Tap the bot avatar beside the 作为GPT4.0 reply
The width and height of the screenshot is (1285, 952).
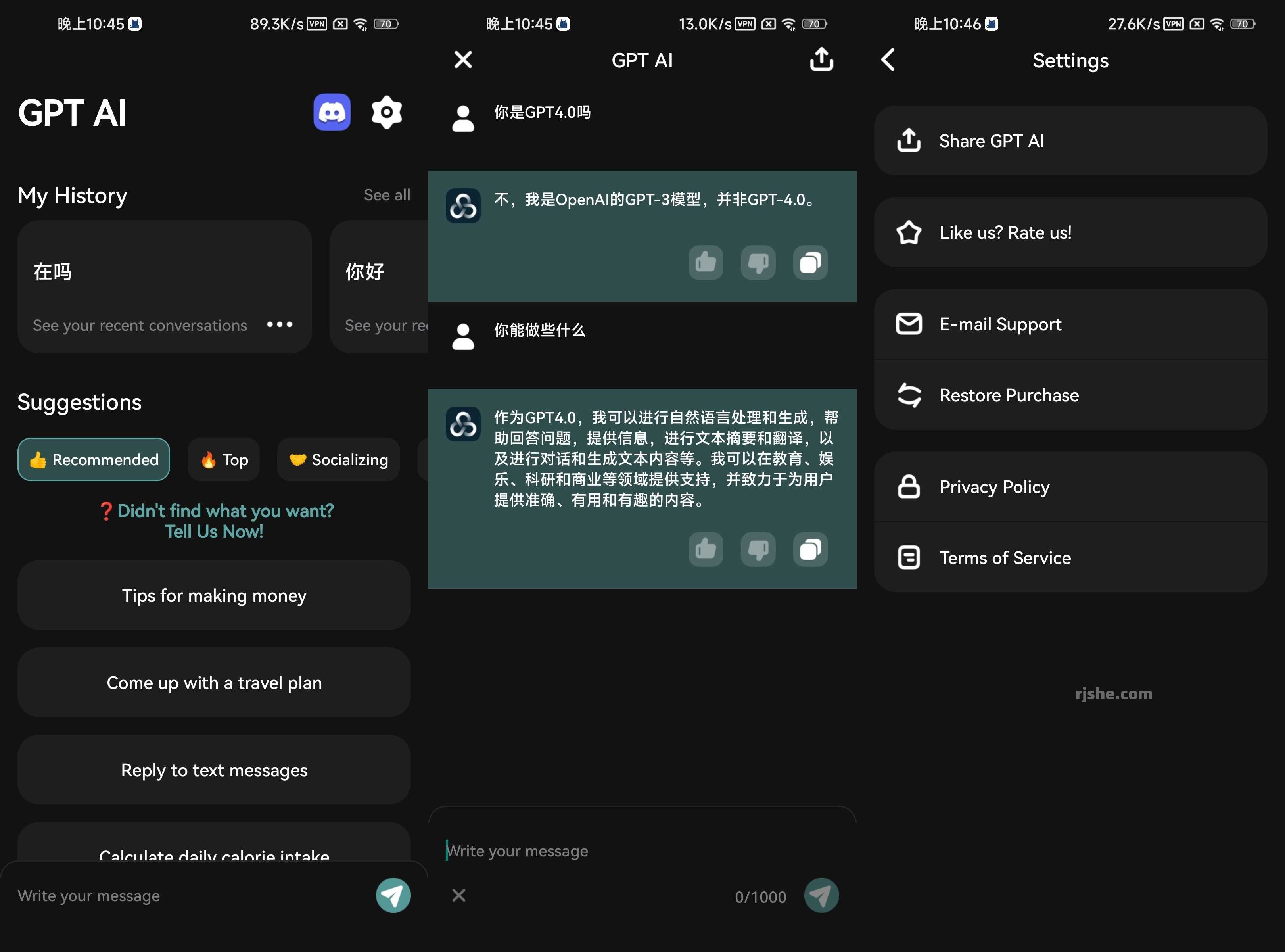click(463, 424)
